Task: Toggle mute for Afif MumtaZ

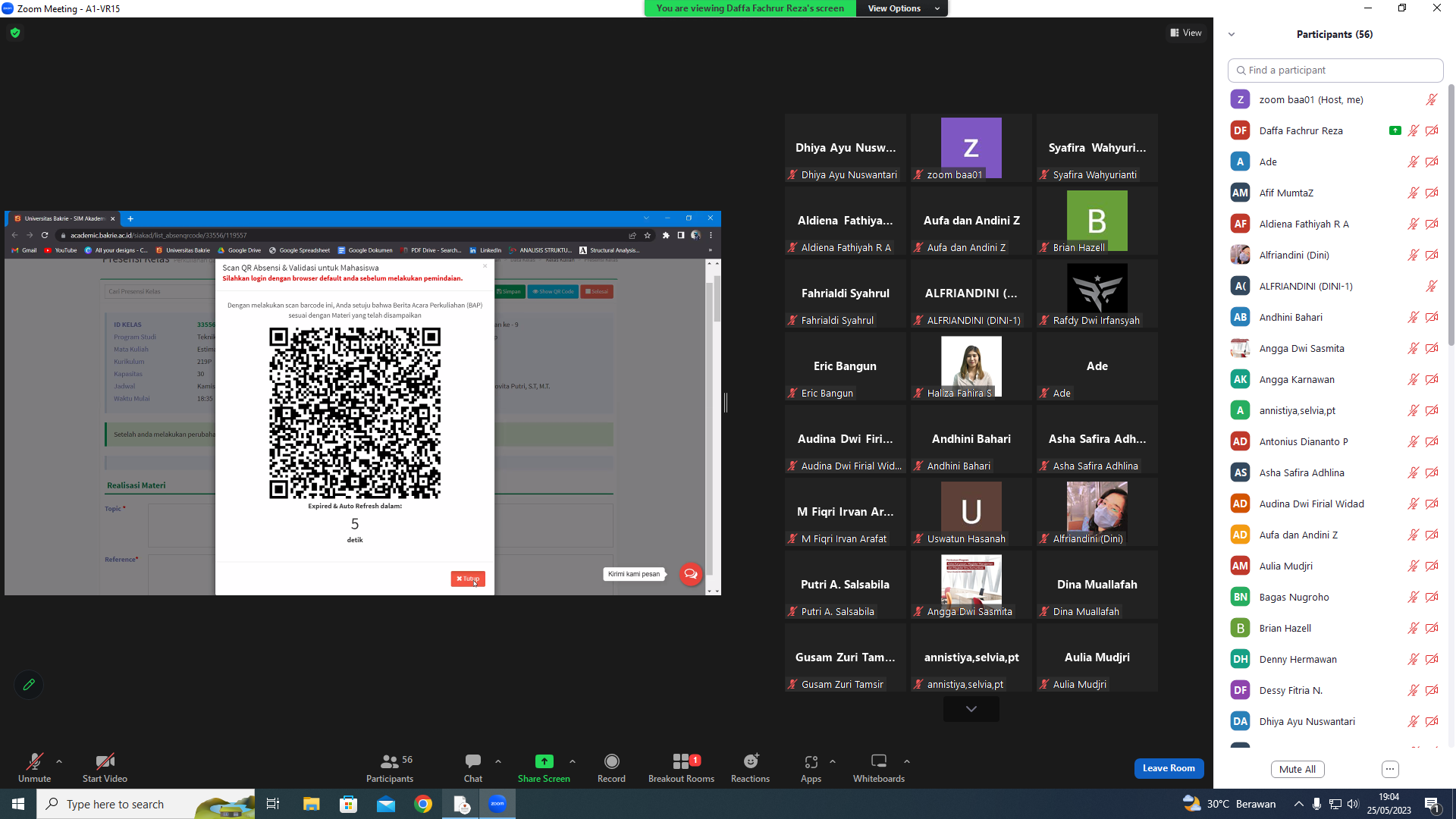Action: pos(1414,193)
